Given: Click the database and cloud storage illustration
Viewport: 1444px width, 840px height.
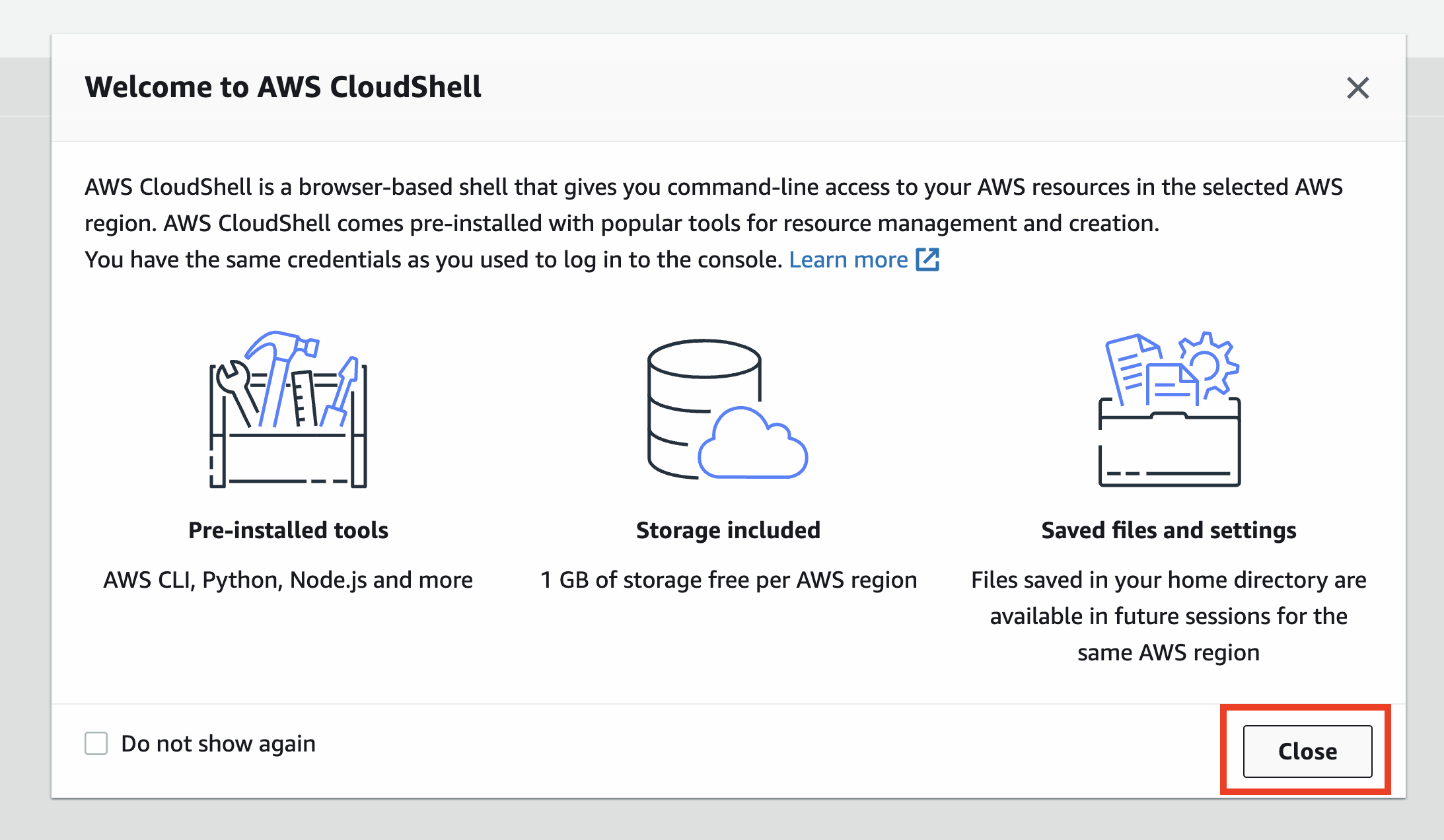Looking at the screenshot, I should 727,409.
